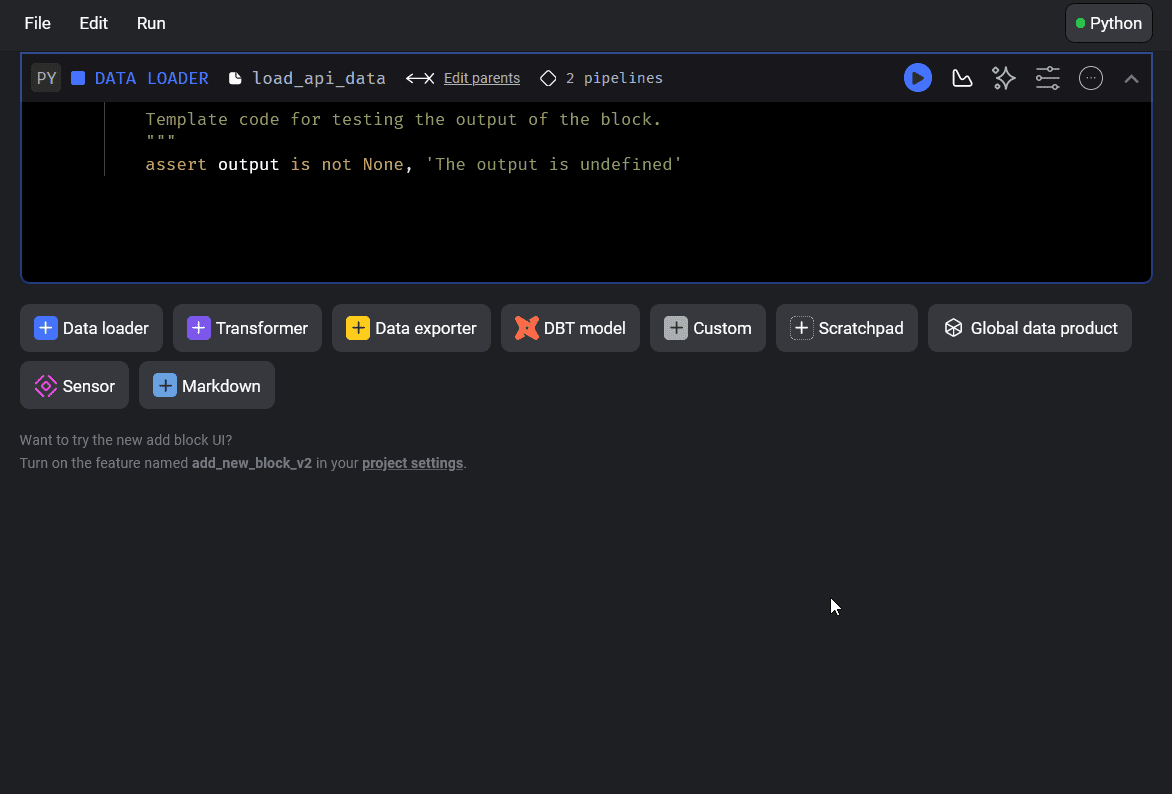Open block settings sliders icon

pos(1047,78)
